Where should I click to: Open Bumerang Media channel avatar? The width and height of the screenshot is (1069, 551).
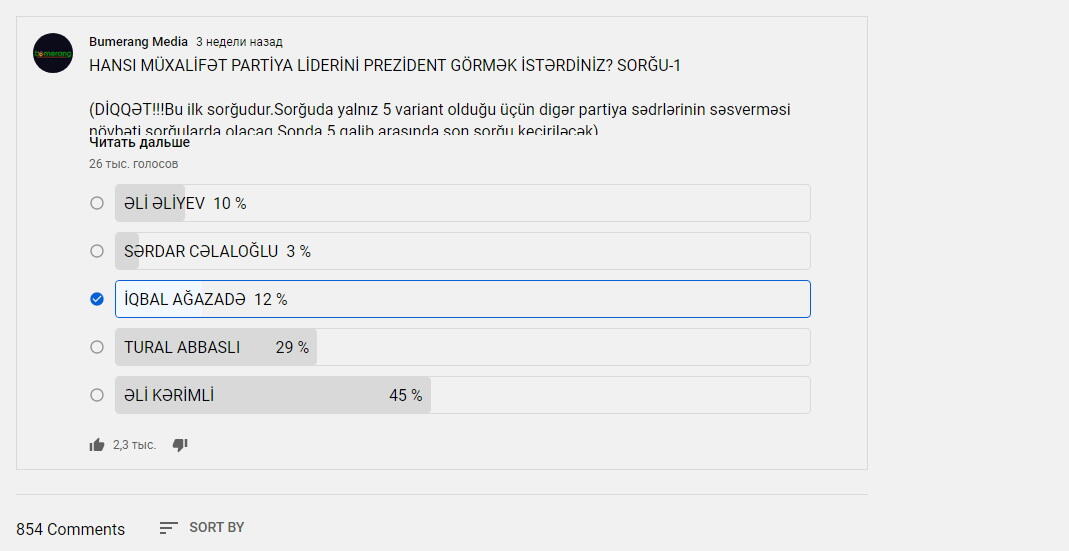[x=53, y=53]
